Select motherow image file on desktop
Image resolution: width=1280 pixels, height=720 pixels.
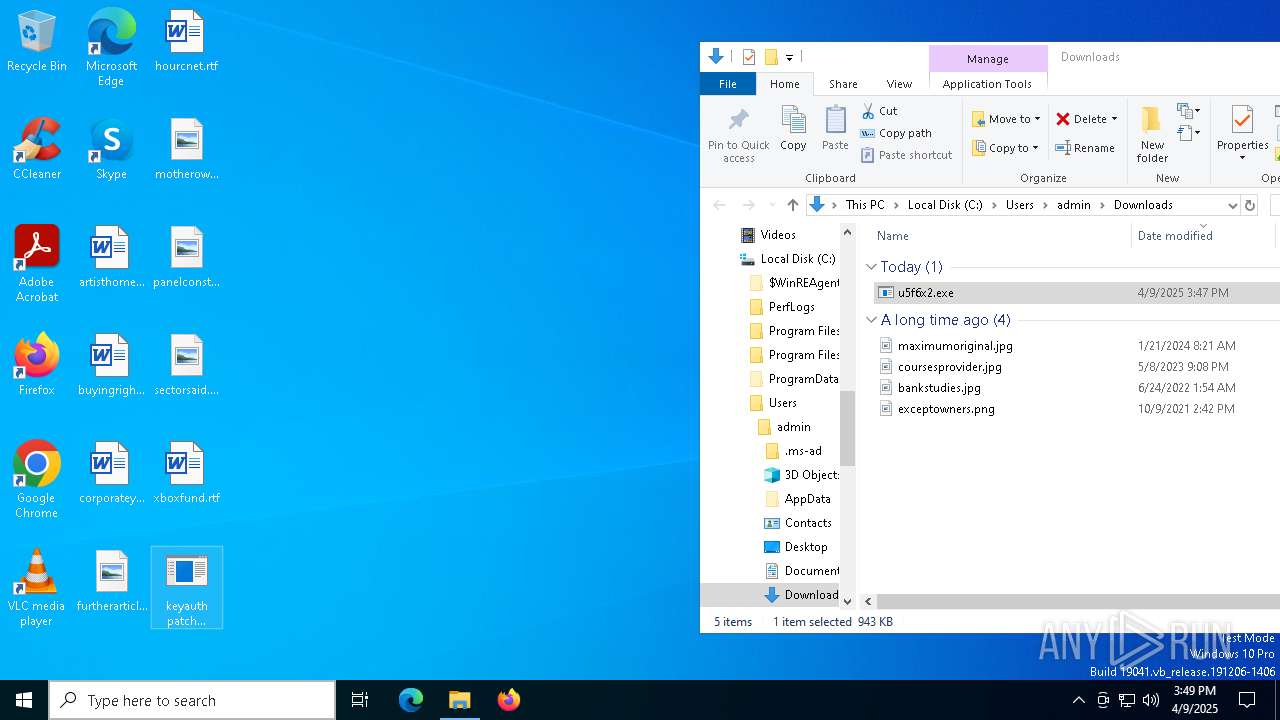(186, 150)
